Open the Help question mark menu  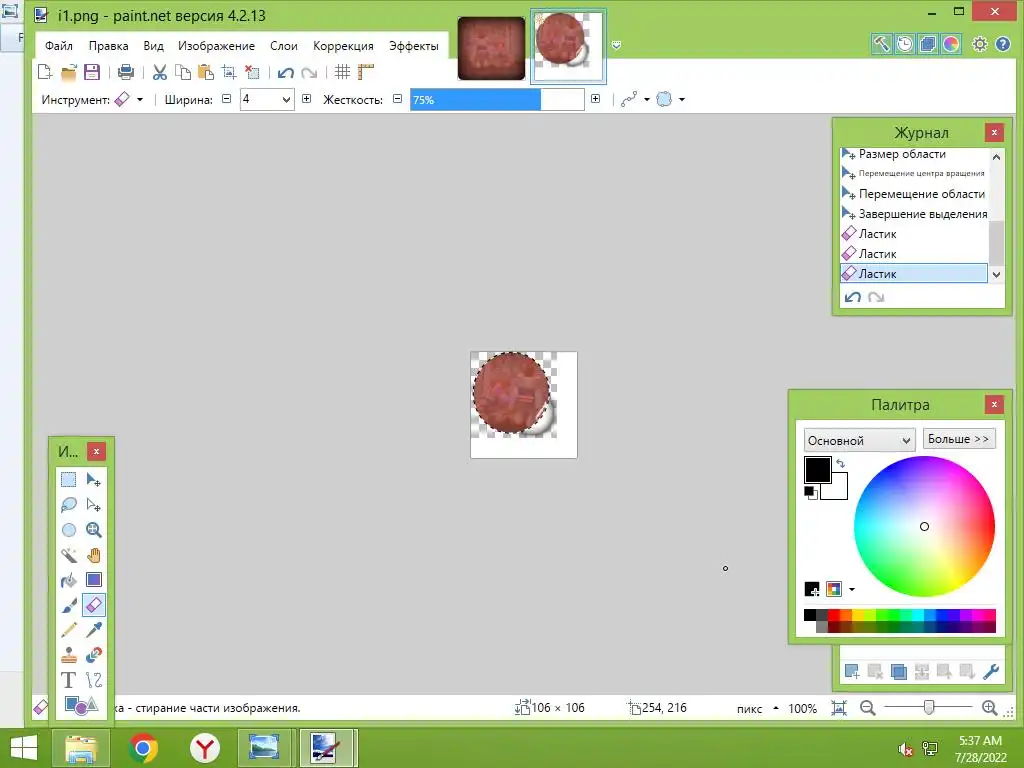click(x=1003, y=44)
